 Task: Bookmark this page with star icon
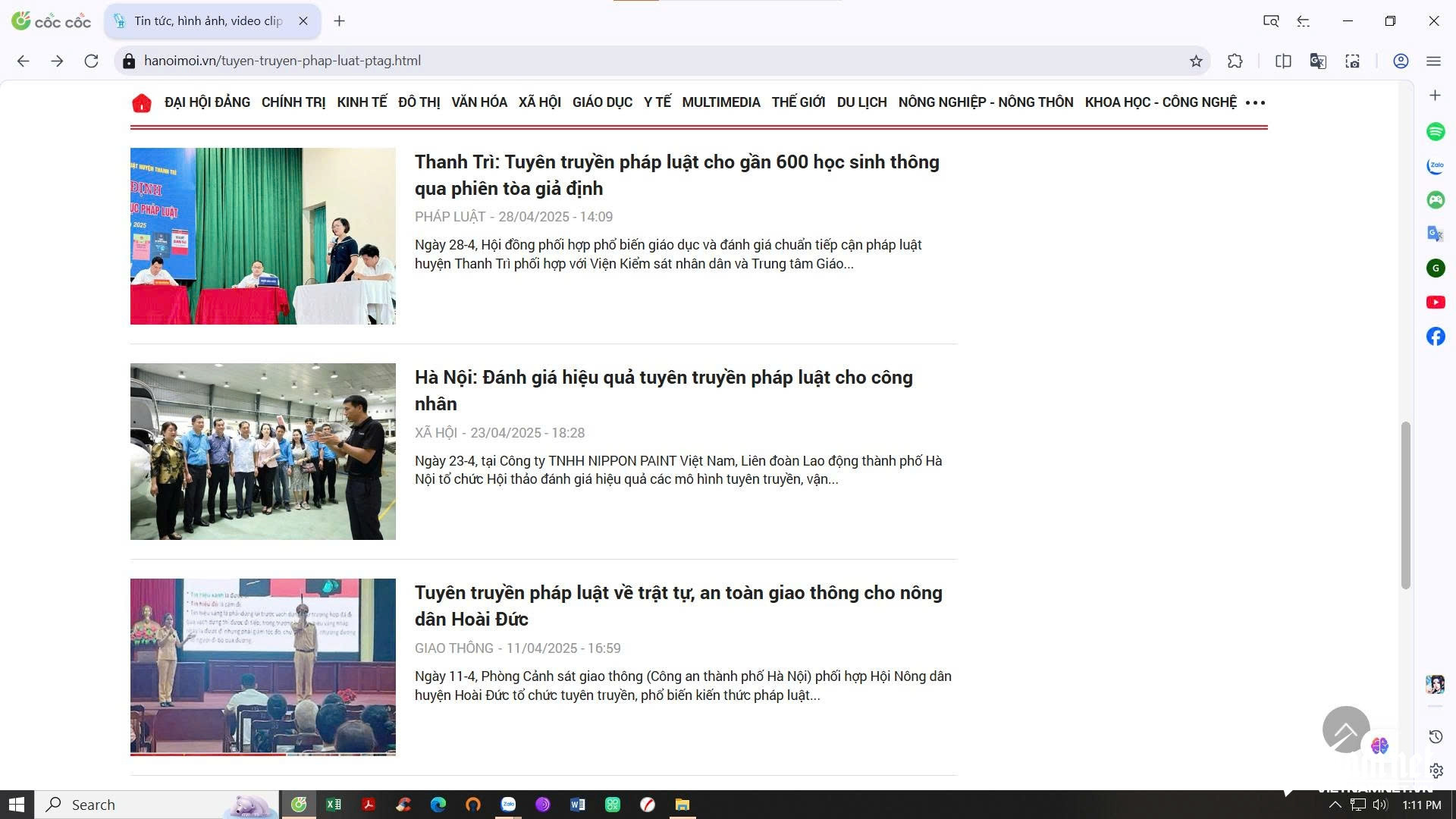(1196, 61)
